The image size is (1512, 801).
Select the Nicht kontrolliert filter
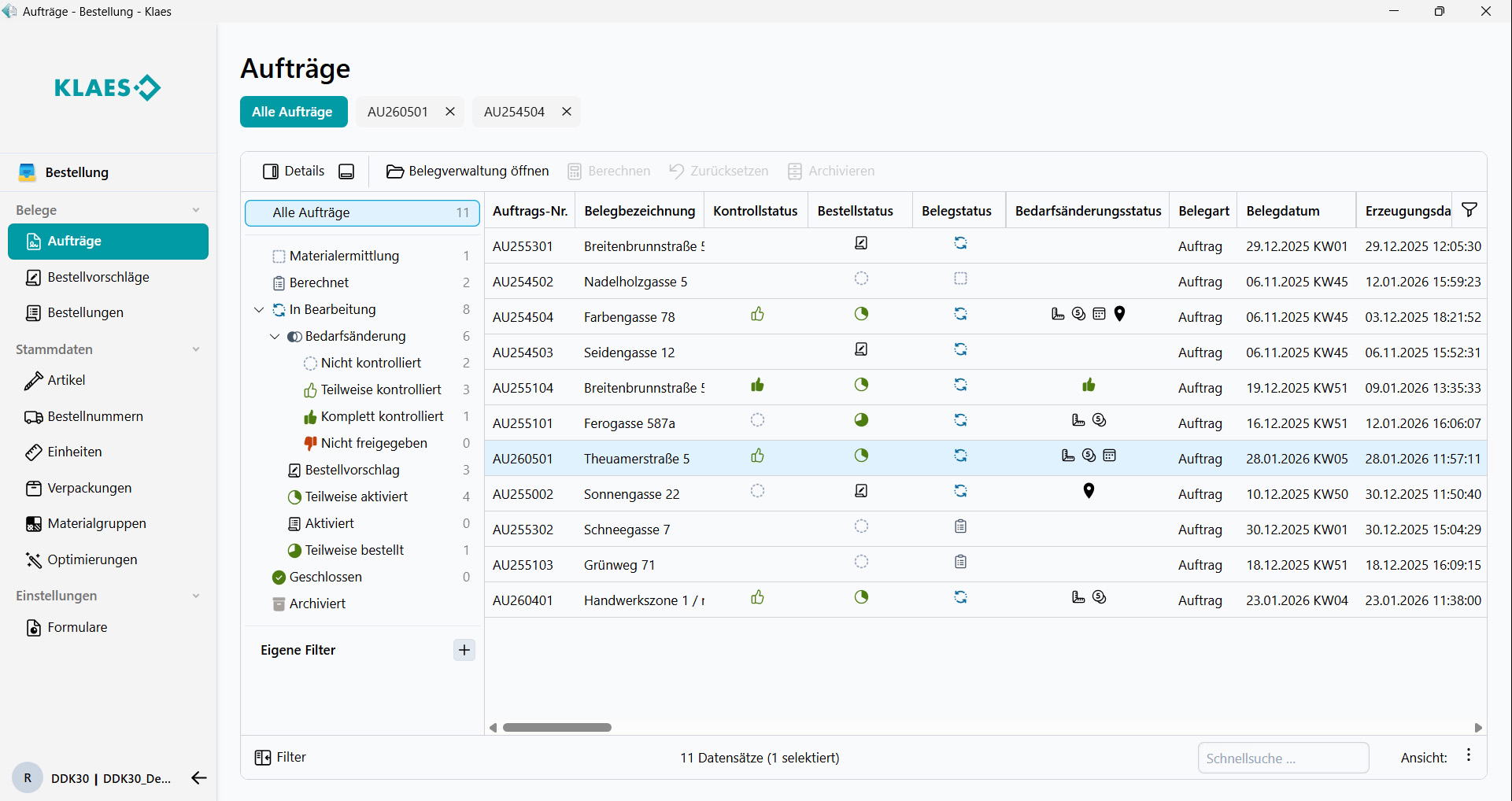pos(371,363)
